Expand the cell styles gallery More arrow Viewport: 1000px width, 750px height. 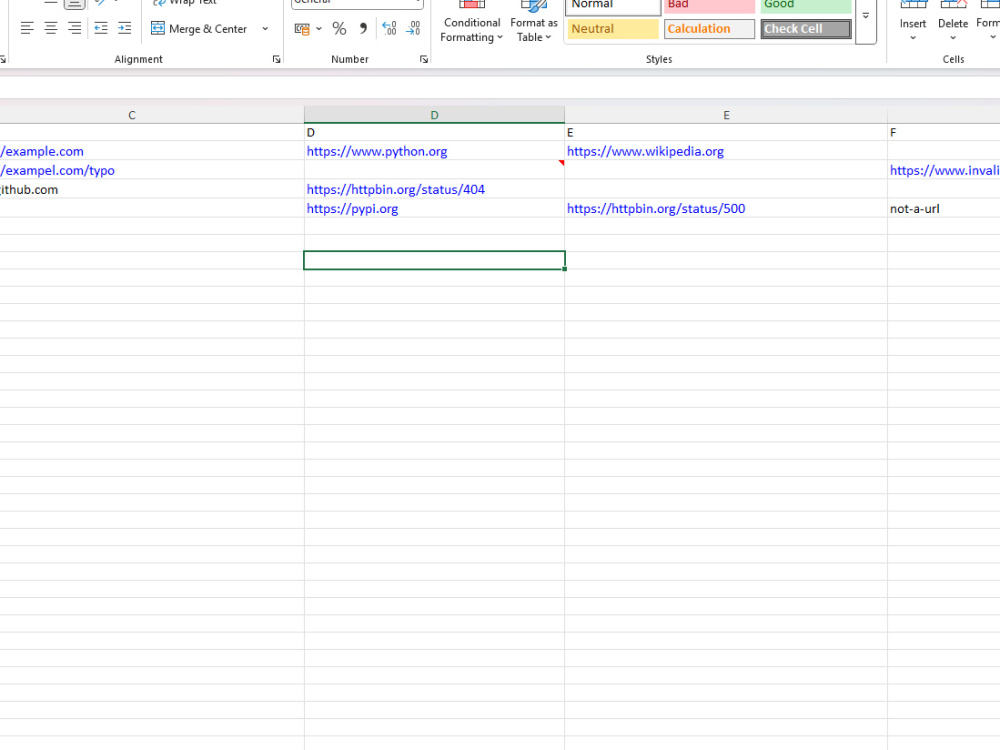point(865,17)
